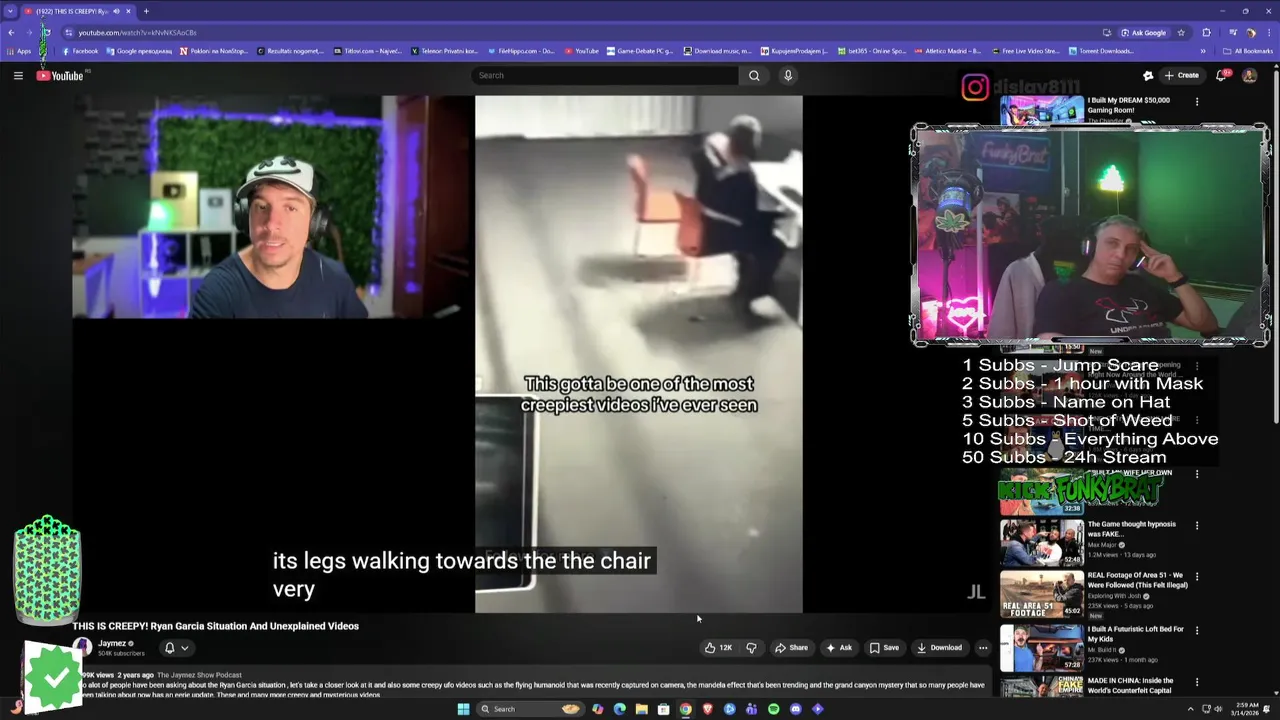Open the YouTube account avatar menu
The image size is (1280, 720).
pos(1249,75)
